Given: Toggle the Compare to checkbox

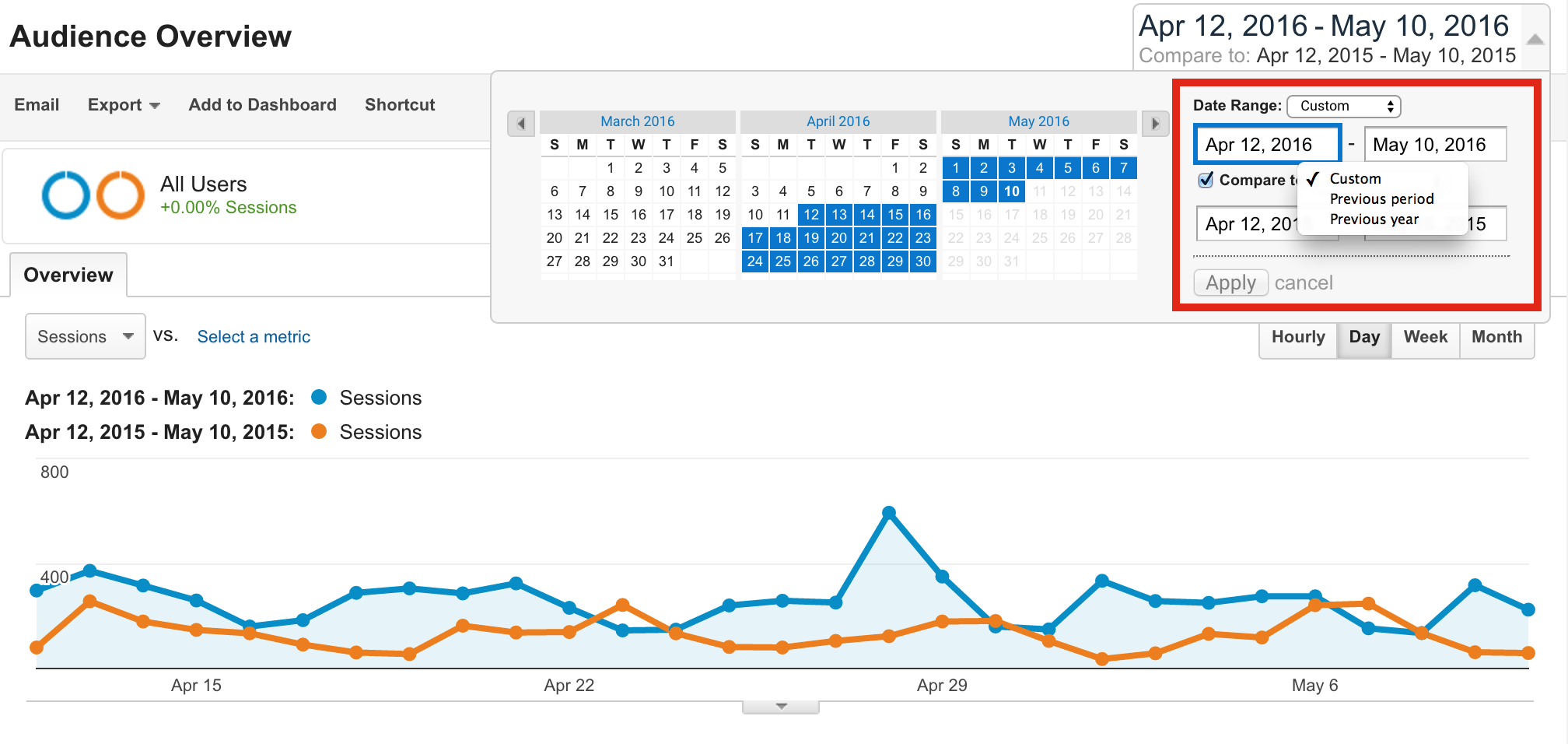Looking at the screenshot, I should [x=1206, y=180].
